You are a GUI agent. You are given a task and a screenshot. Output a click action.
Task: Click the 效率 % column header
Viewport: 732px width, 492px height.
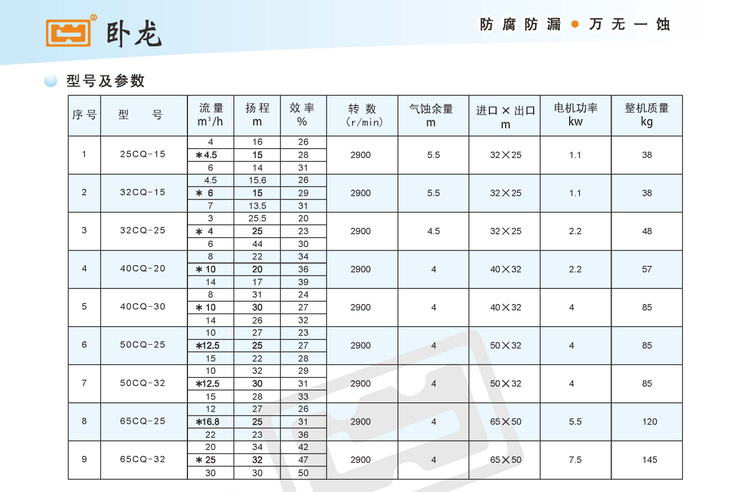[x=302, y=115]
